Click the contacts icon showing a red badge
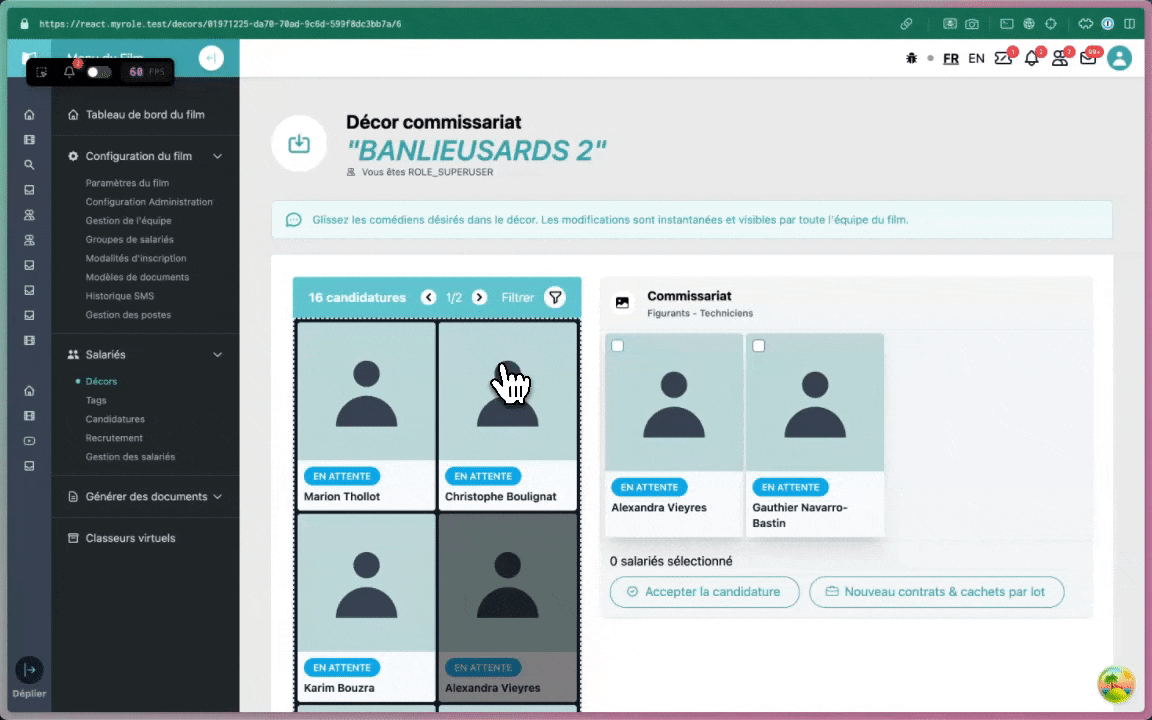1152x720 pixels. click(1059, 59)
